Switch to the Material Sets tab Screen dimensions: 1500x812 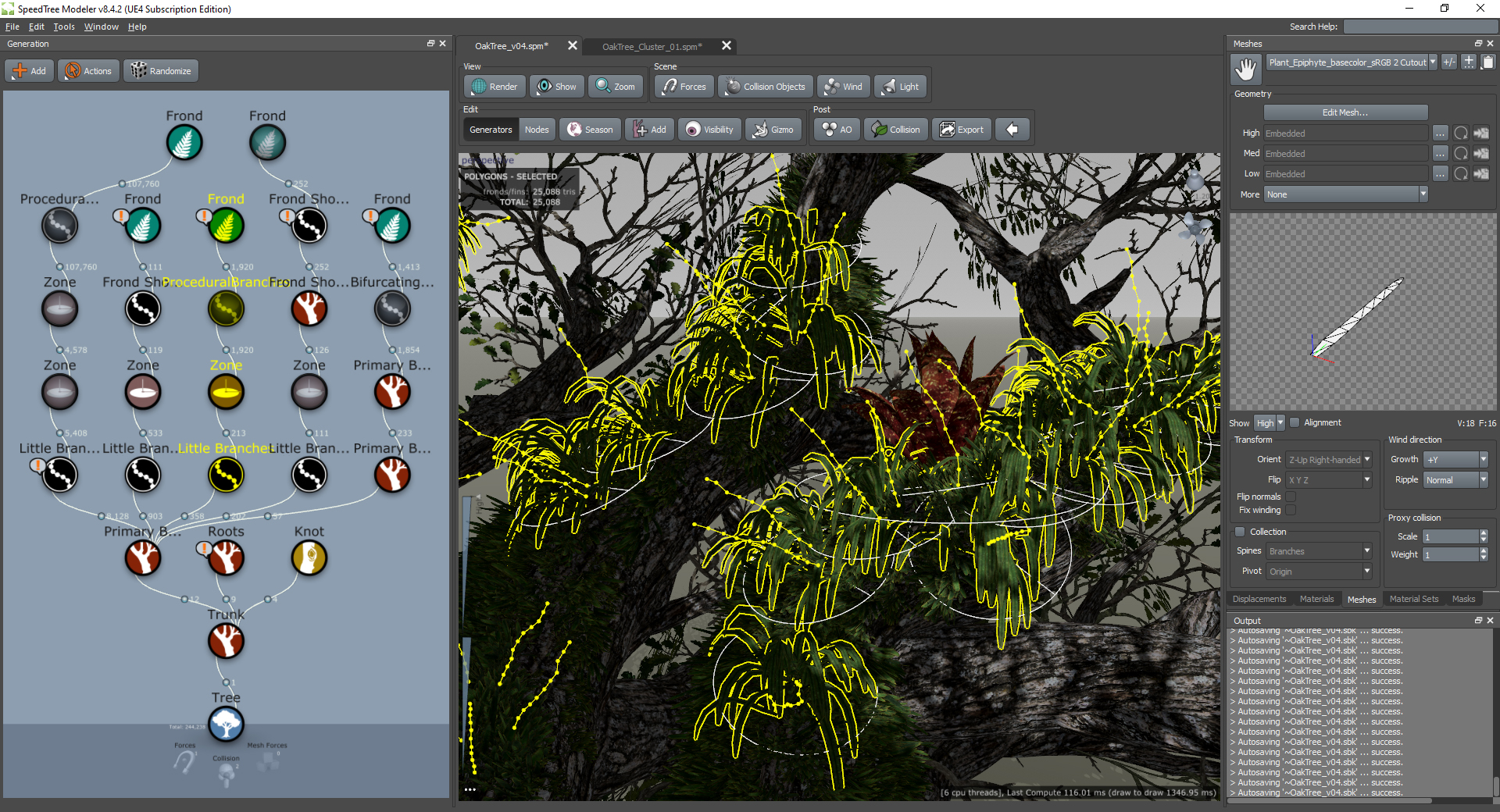(x=1413, y=599)
